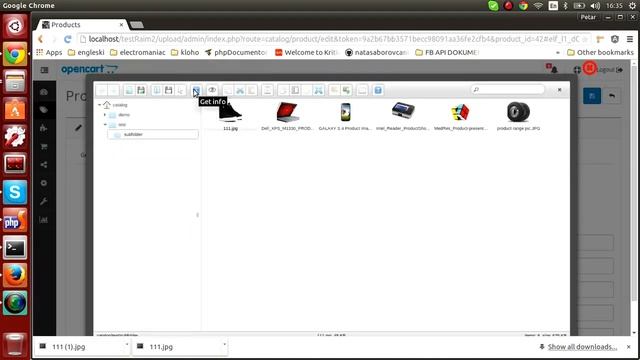
Task: Open Tools wrench icon in sidebar
Action: pos(44,201)
